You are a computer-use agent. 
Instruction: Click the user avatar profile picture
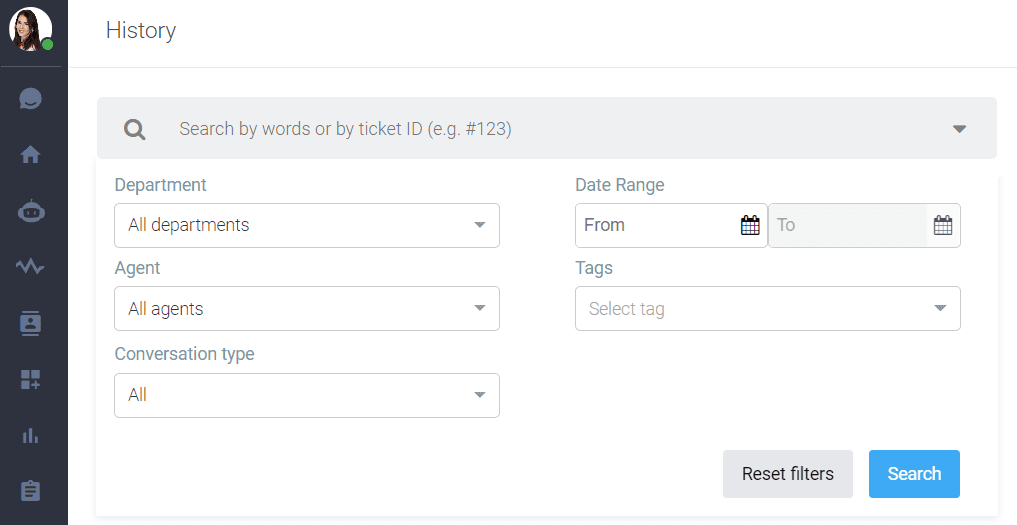click(30, 29)
